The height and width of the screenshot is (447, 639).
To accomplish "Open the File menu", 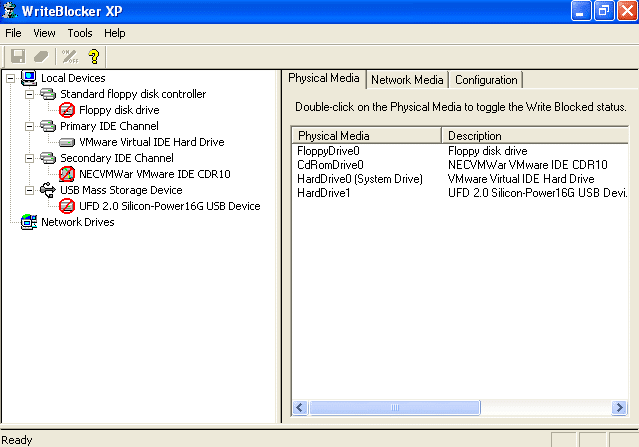I will coord(13,33).
